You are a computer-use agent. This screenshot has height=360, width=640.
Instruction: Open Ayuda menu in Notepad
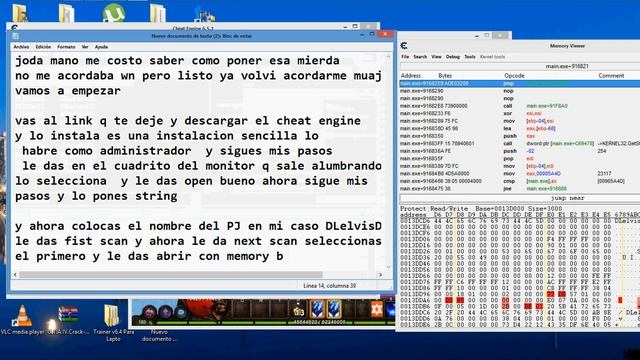coord(101,47)
